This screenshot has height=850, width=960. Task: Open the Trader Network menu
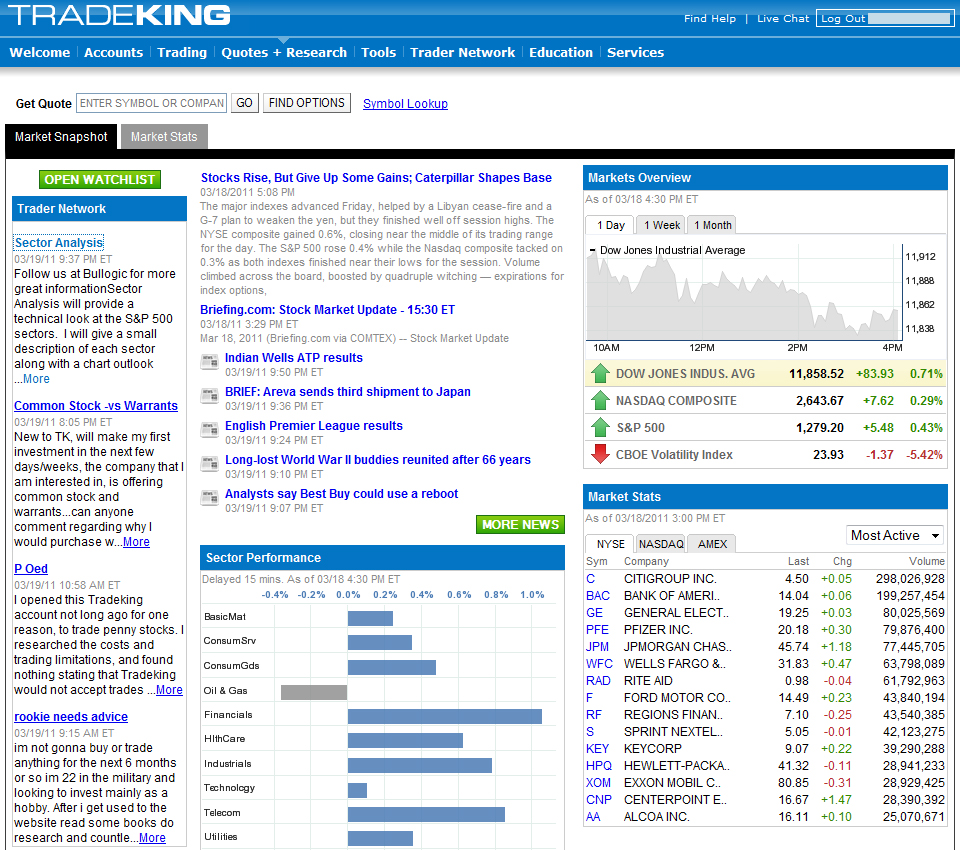pos(462,53)
